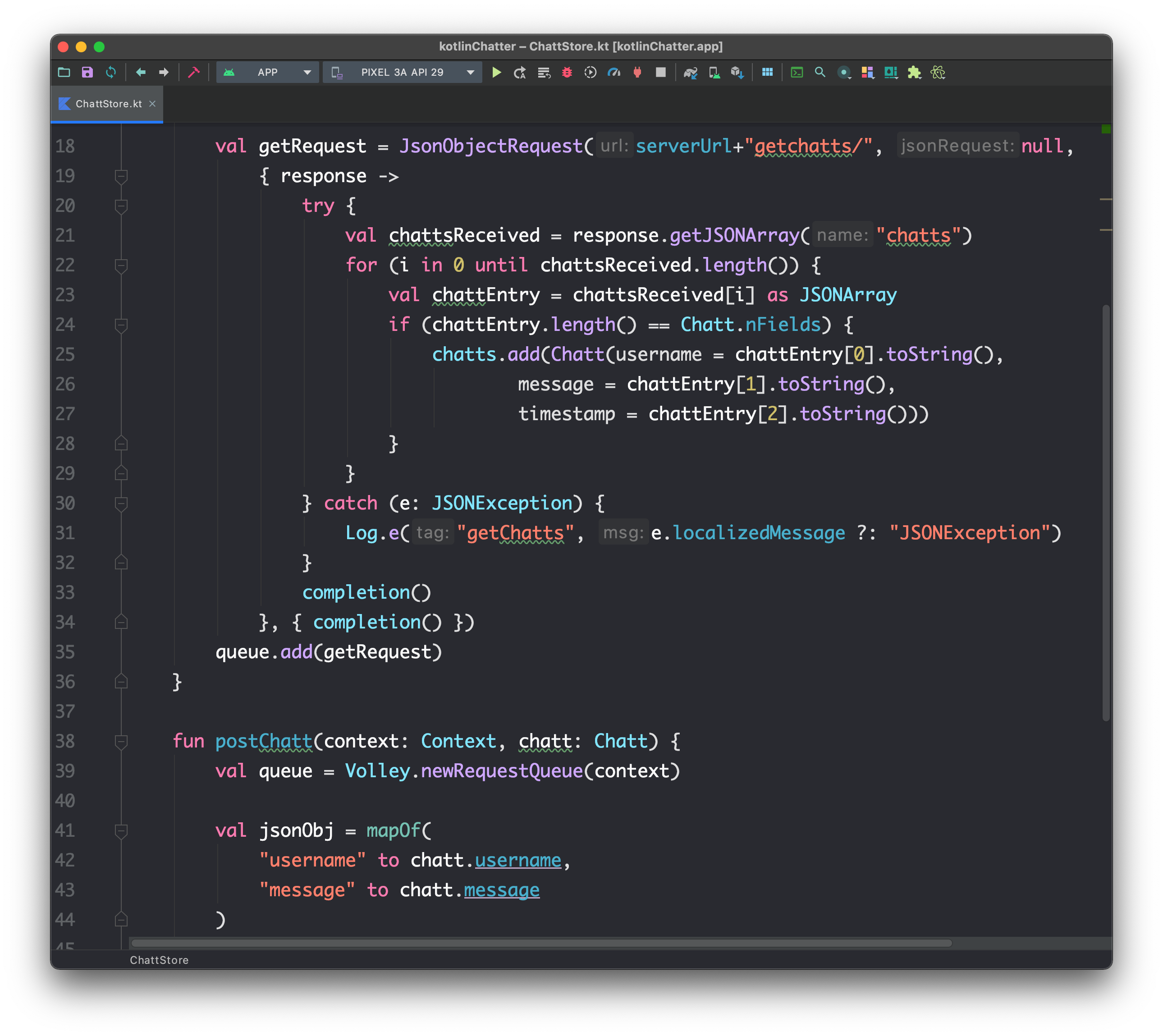1163x1036 pixels.
Task: Open the Pixel 3a API 29 device dropdown
Action: (x=402, y=72)
